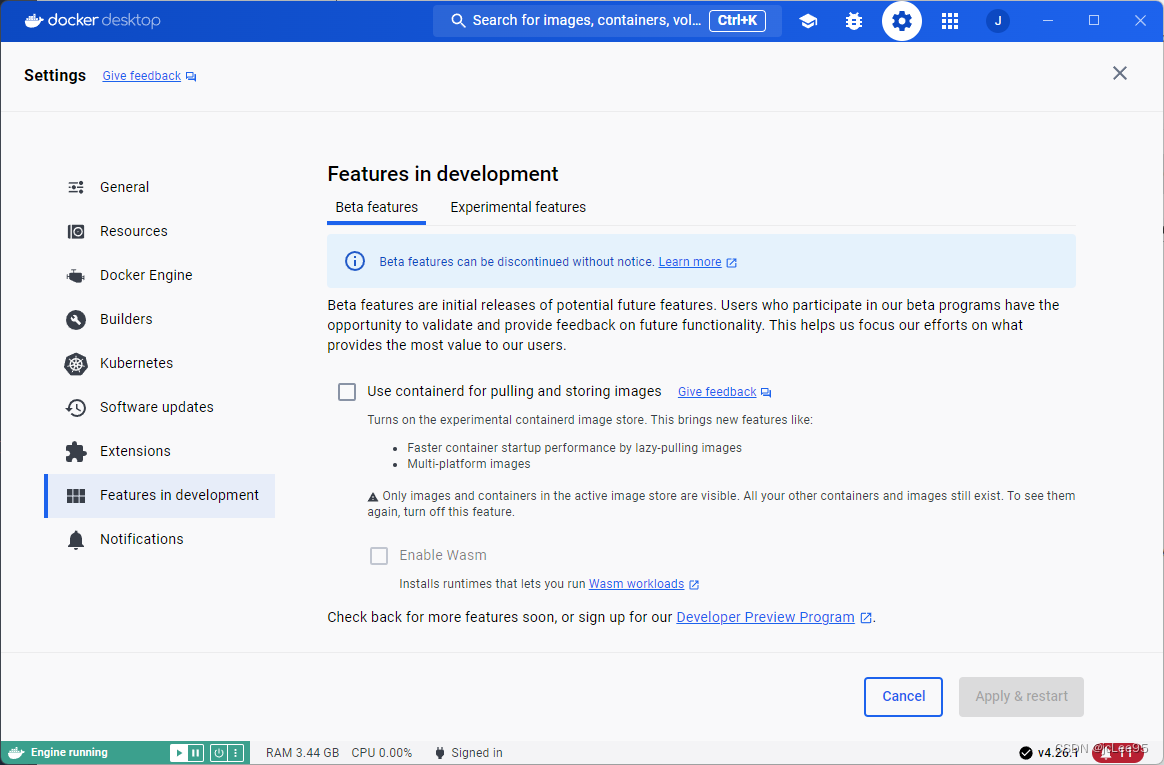
Task: Click the Ctrl+K shortcut badge
Action: [x=737, y=20]
